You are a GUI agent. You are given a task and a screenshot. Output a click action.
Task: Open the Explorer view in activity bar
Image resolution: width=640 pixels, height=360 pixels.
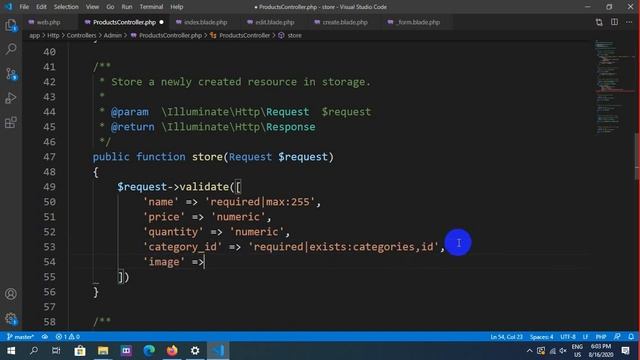(x=11, y=25)
